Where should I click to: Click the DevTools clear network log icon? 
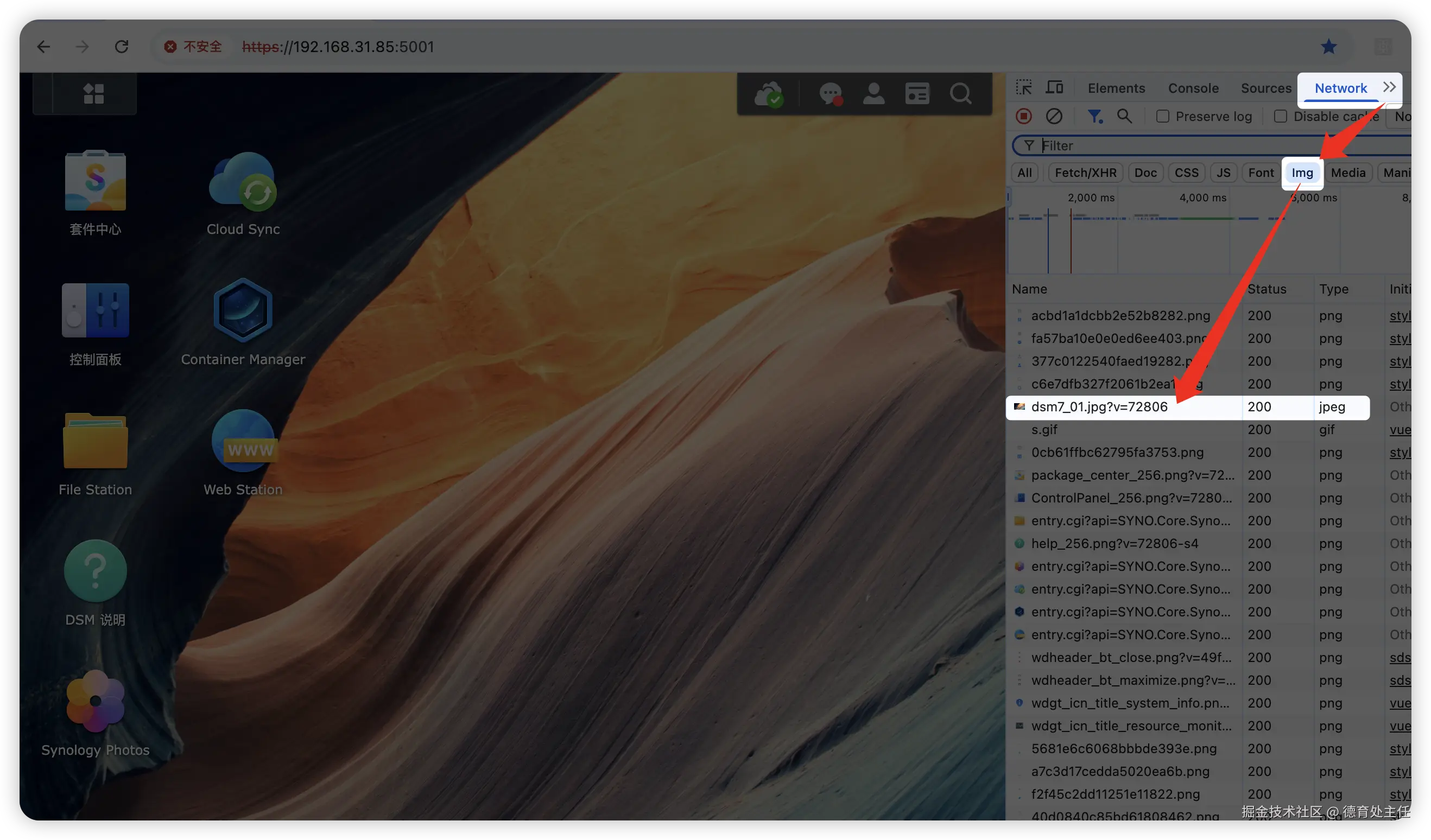(1054, 116)
